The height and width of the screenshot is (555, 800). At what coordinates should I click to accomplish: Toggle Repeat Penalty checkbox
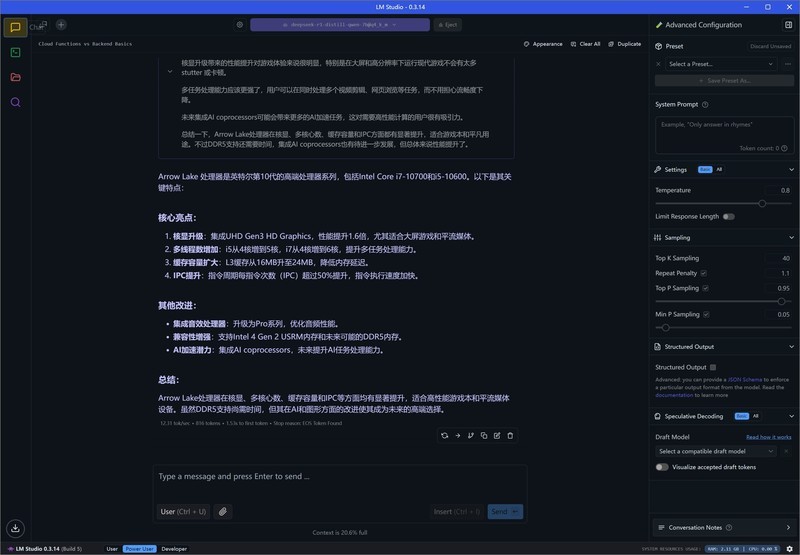[704, 273]
